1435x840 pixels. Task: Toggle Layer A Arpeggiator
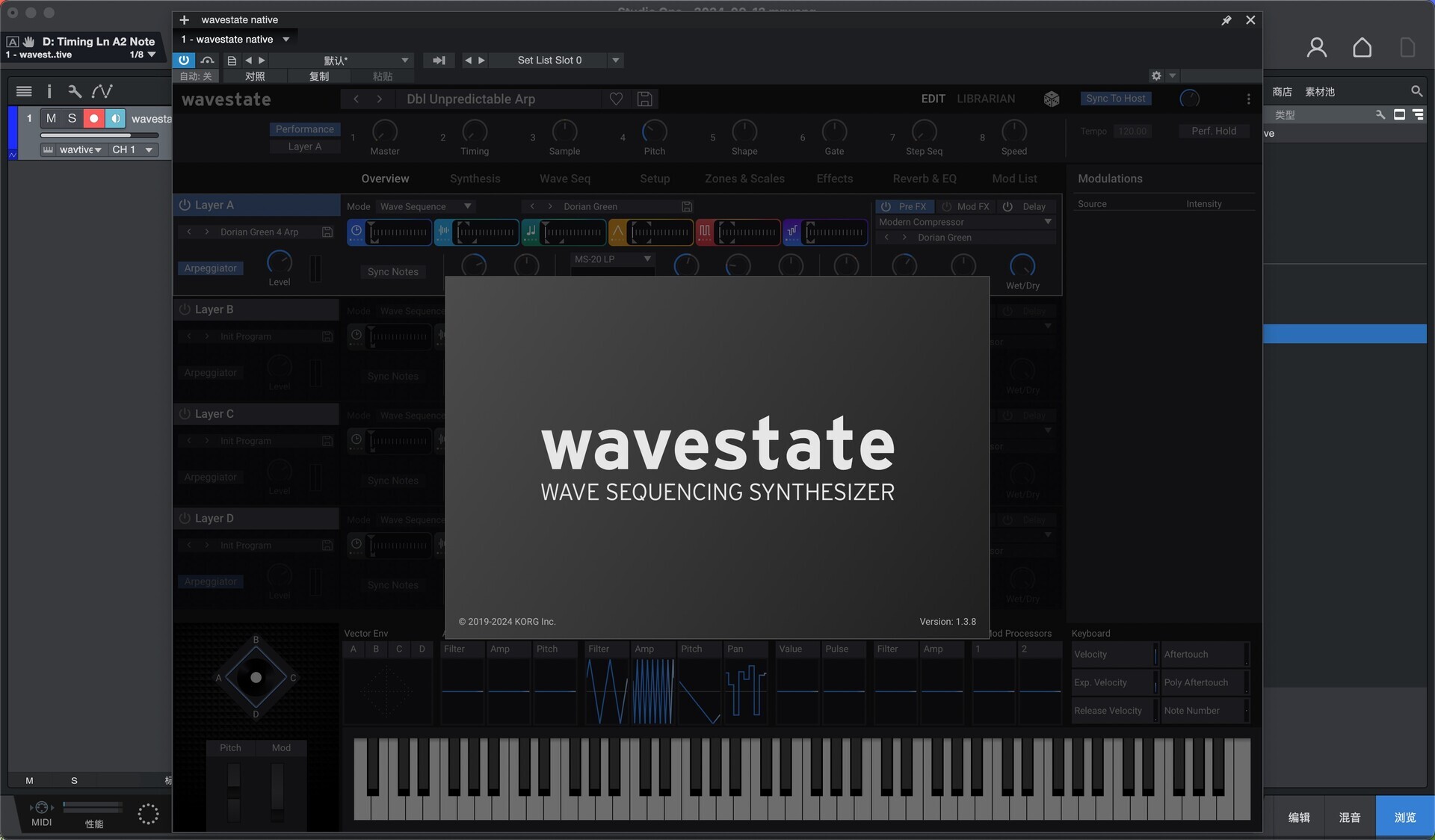[211, 268]
